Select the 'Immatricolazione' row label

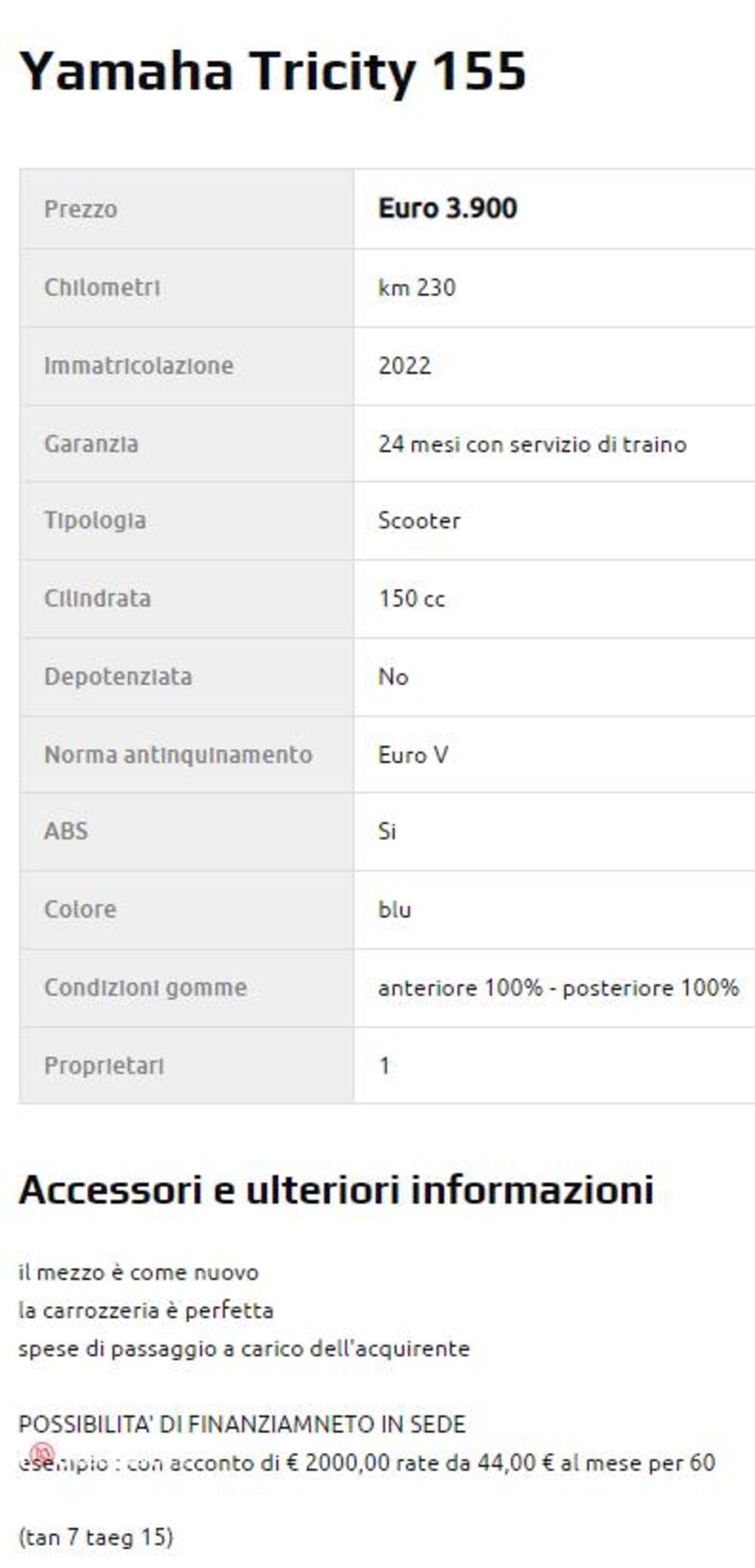139,366
